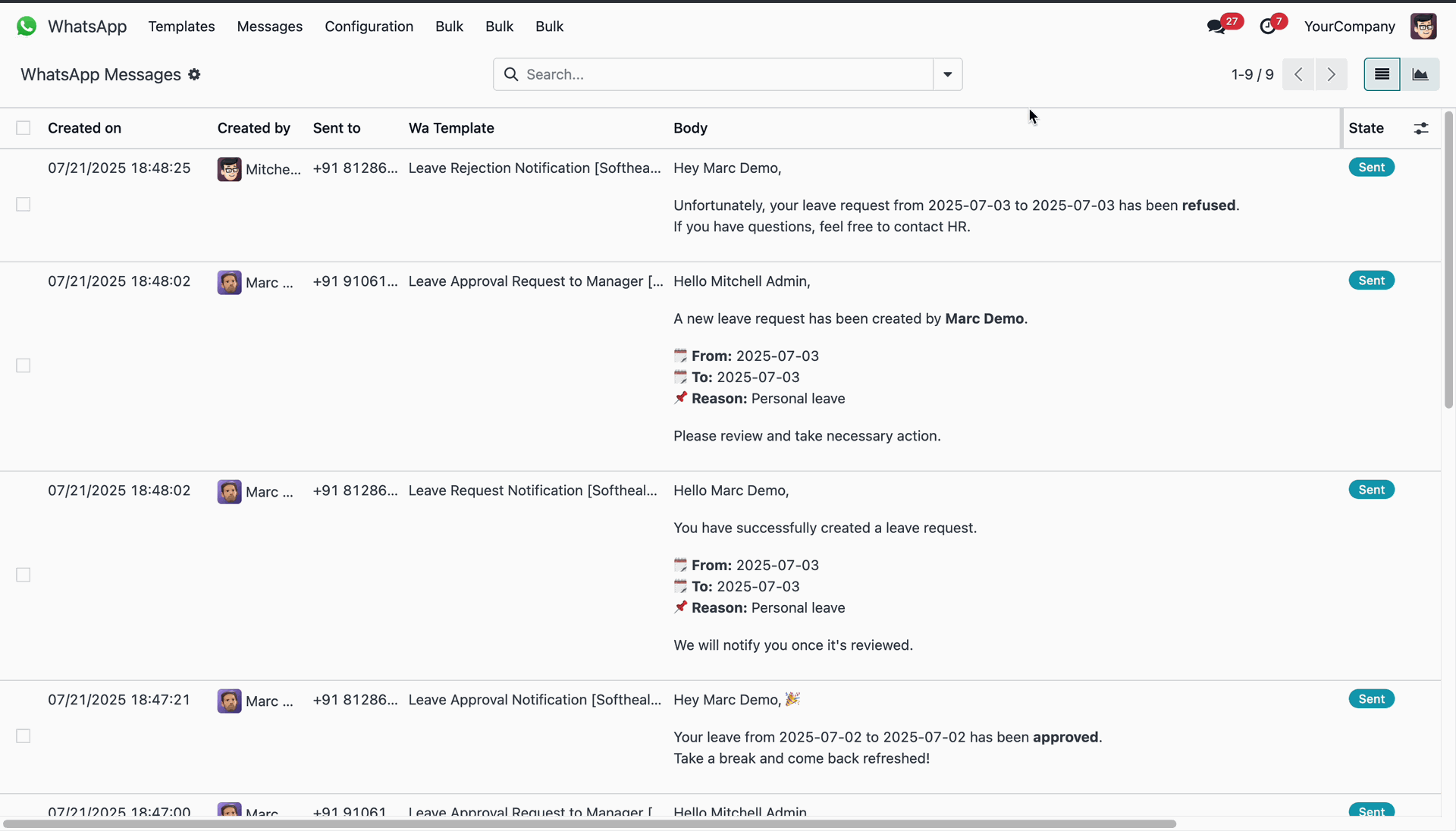This screenshot has width=1456, height=831.
Task: Sort by Created on column header
Action: coord(84,128)
